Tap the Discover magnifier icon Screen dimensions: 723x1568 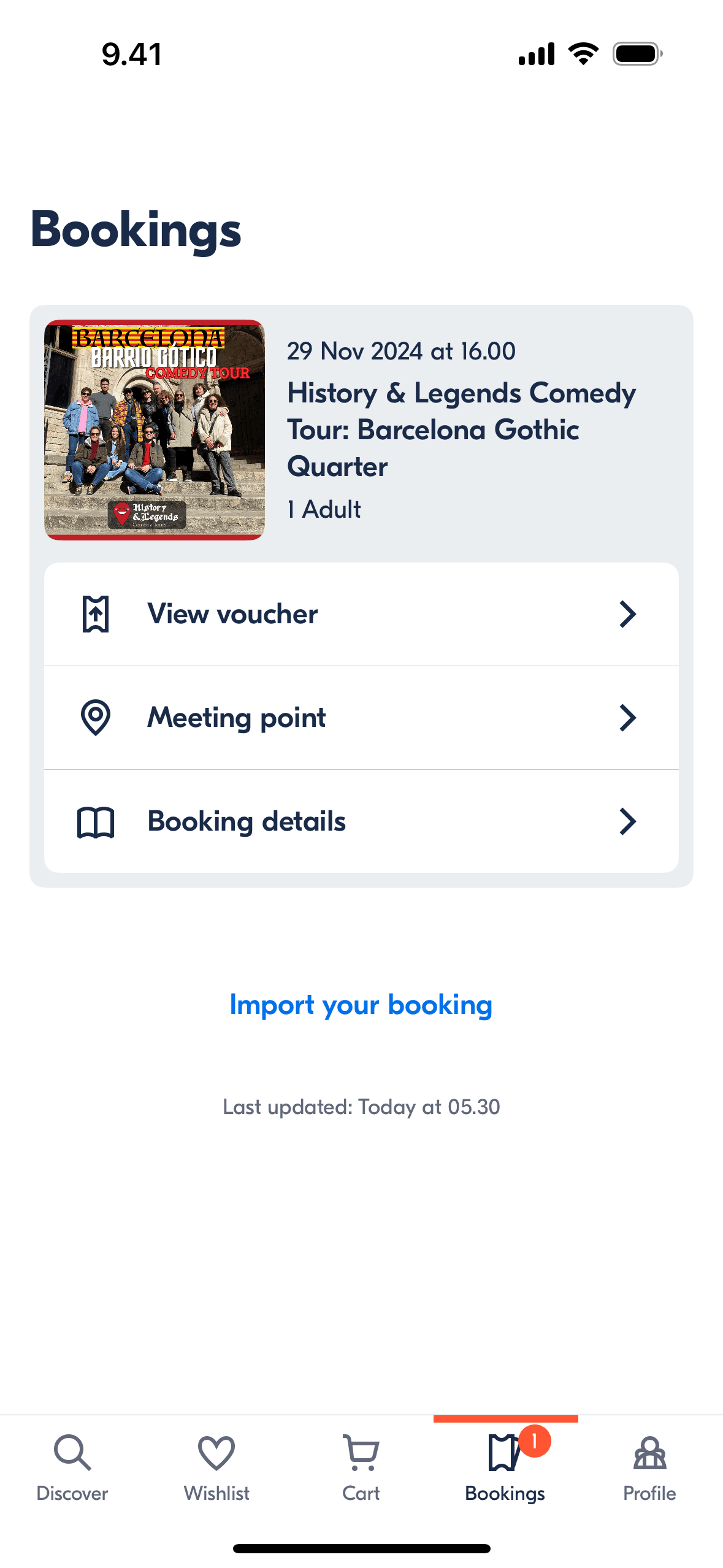(x=72, y=1452)
